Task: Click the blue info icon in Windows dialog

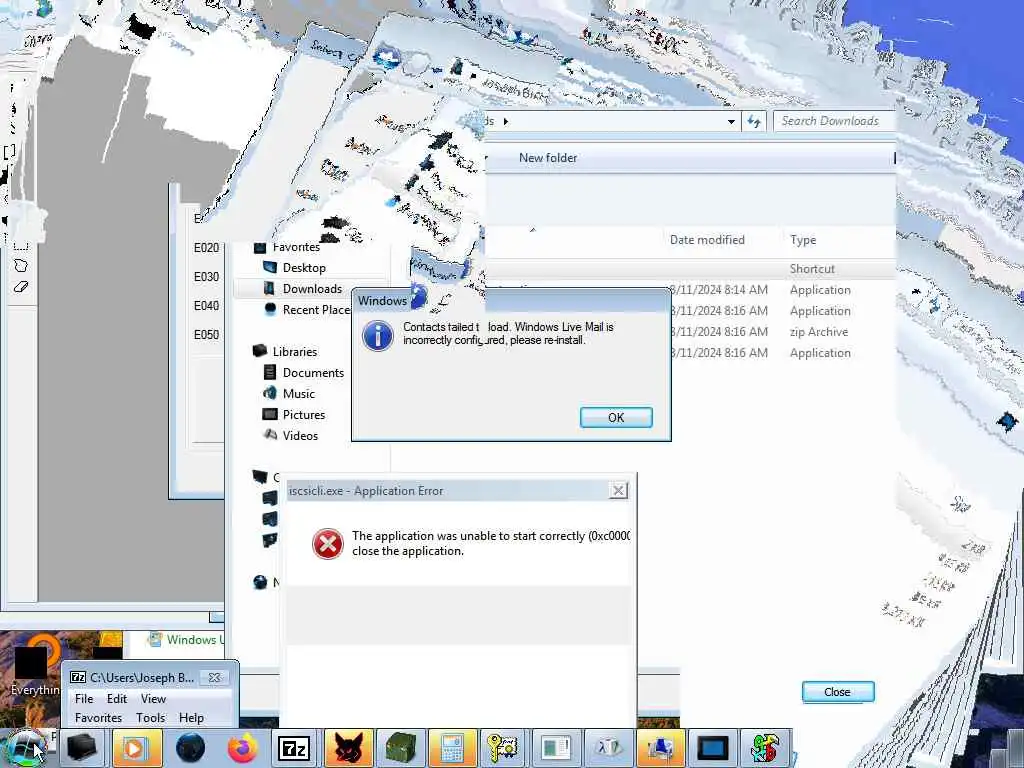Action: pos(377,336)
